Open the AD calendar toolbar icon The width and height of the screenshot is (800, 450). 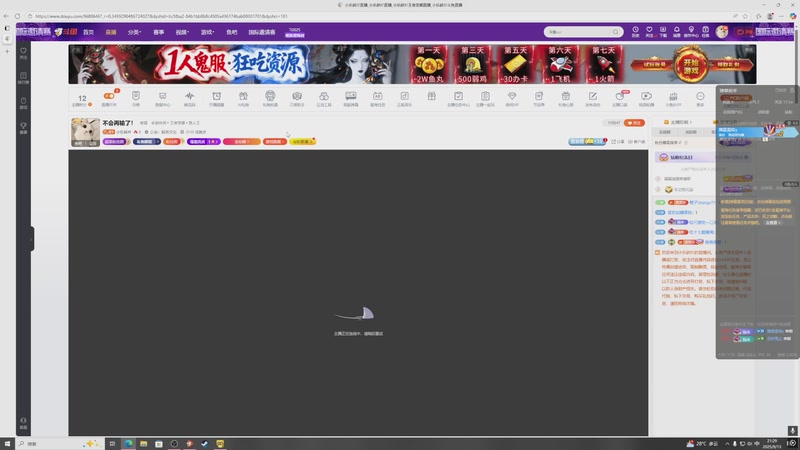coord(378,96)
